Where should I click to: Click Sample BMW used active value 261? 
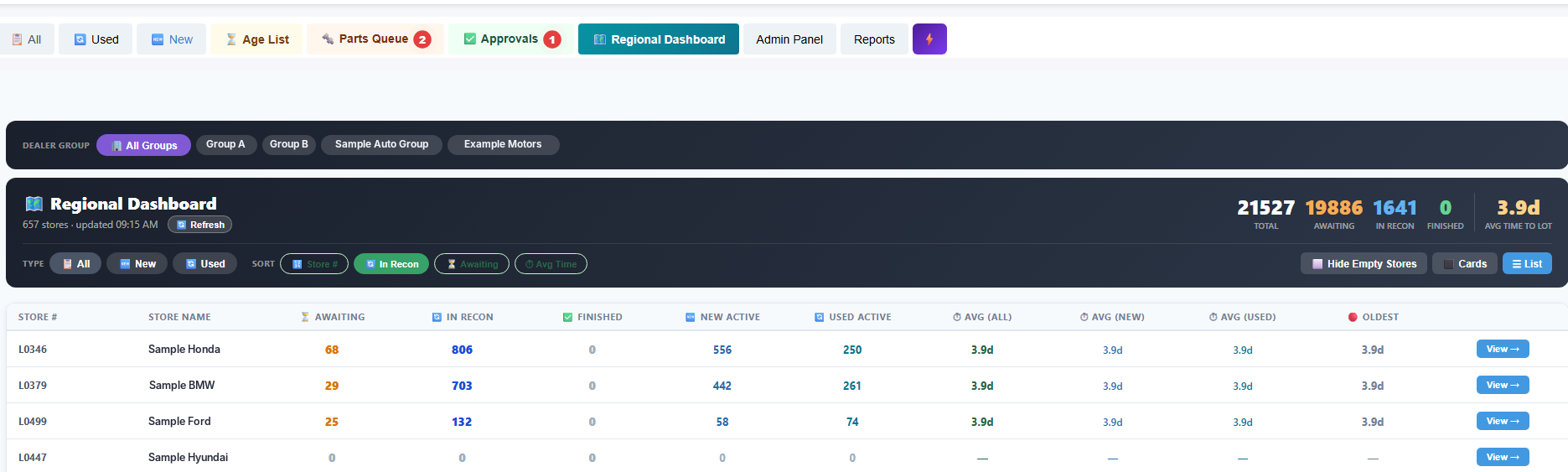tap(852, 386)
